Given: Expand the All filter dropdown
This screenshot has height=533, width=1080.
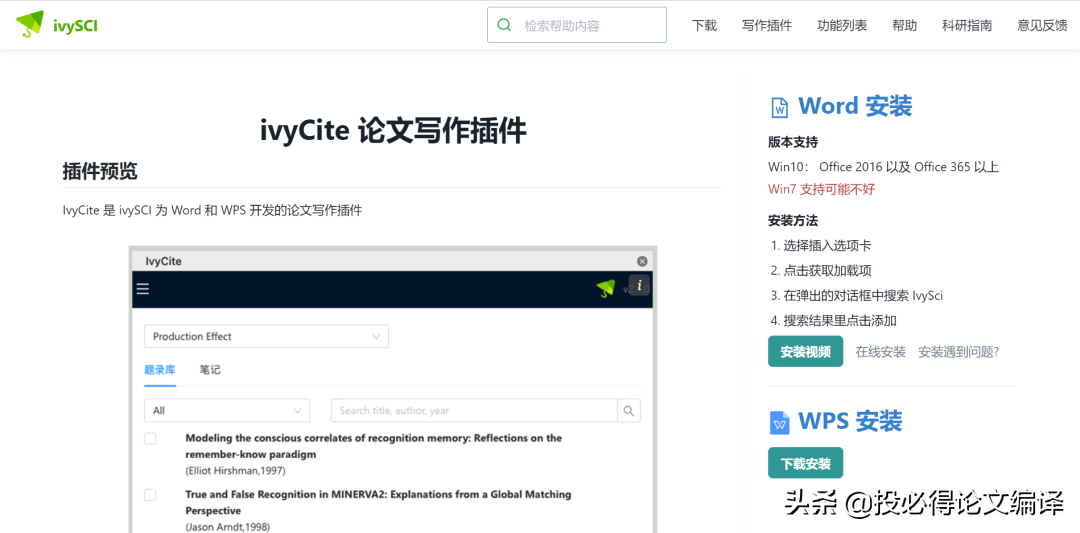Looking at the screenshot, I should click(227, 410).
